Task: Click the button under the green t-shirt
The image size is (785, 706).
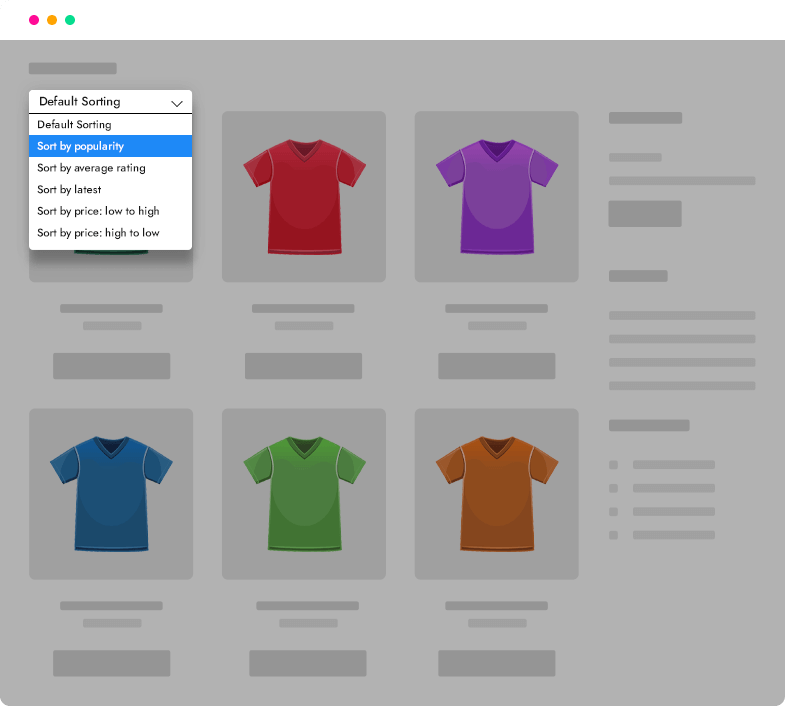Action: [308, 663]
